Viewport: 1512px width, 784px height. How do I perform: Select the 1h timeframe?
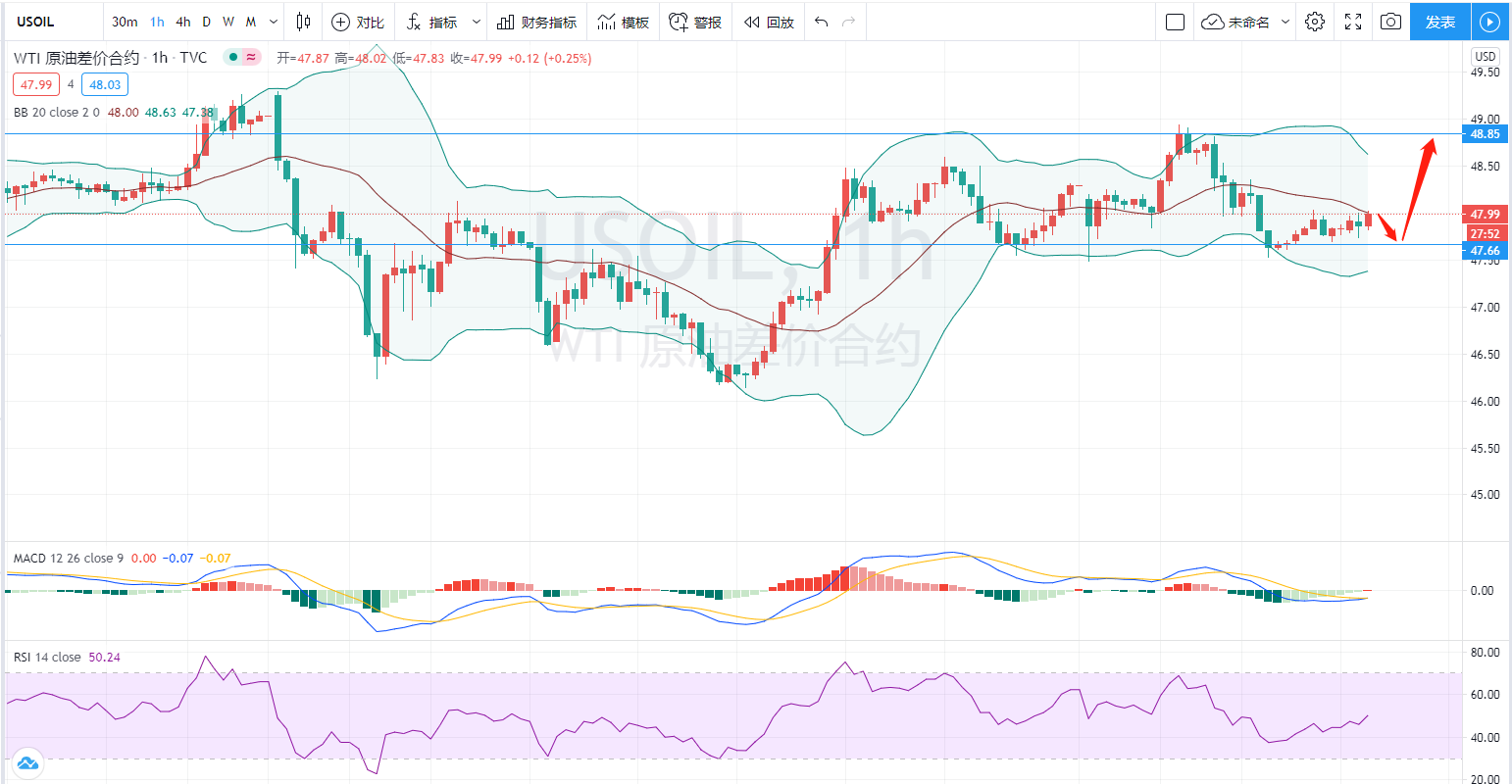[157, 22]
